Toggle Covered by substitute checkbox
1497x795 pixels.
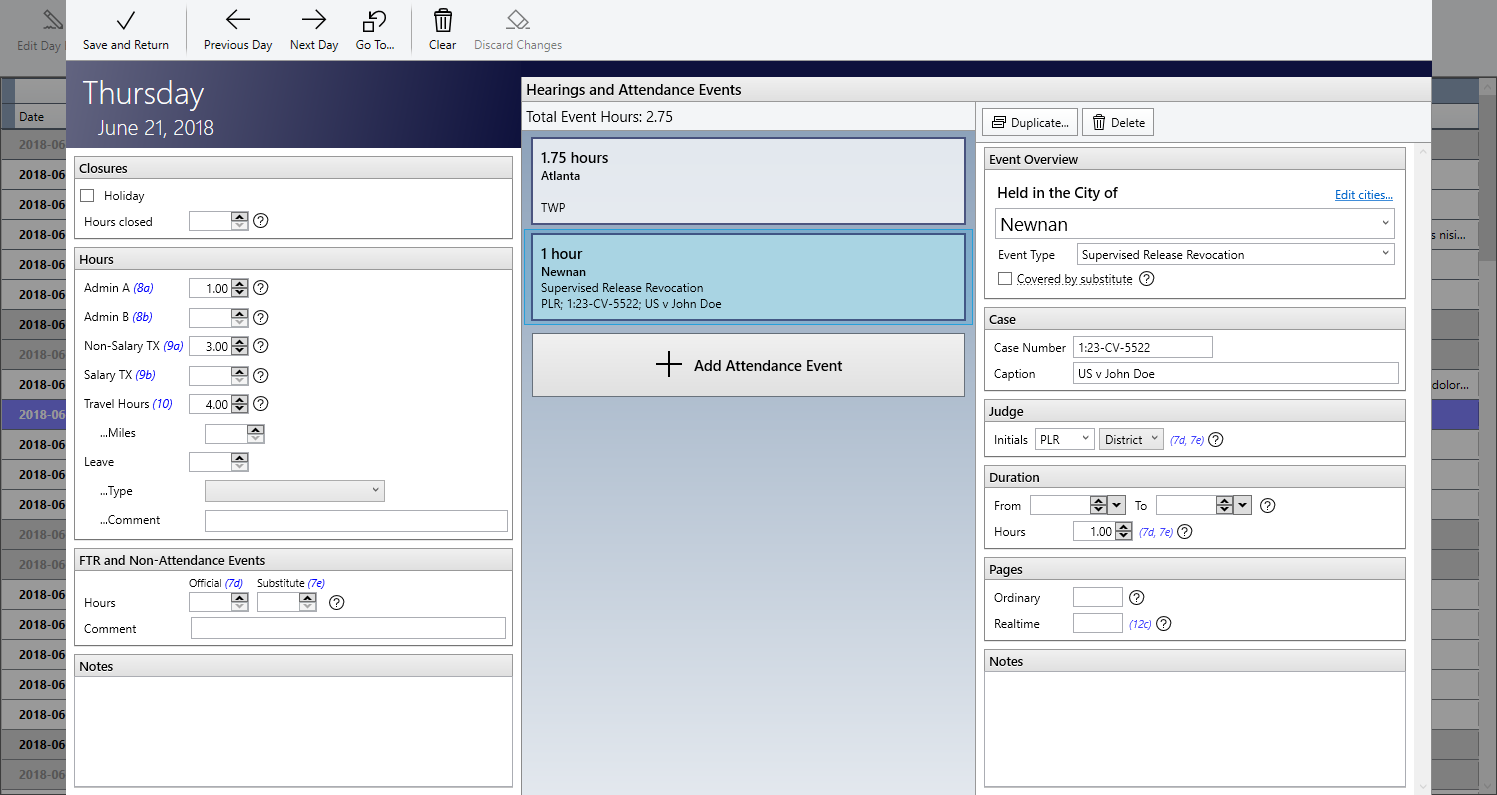coord(1005,279)
